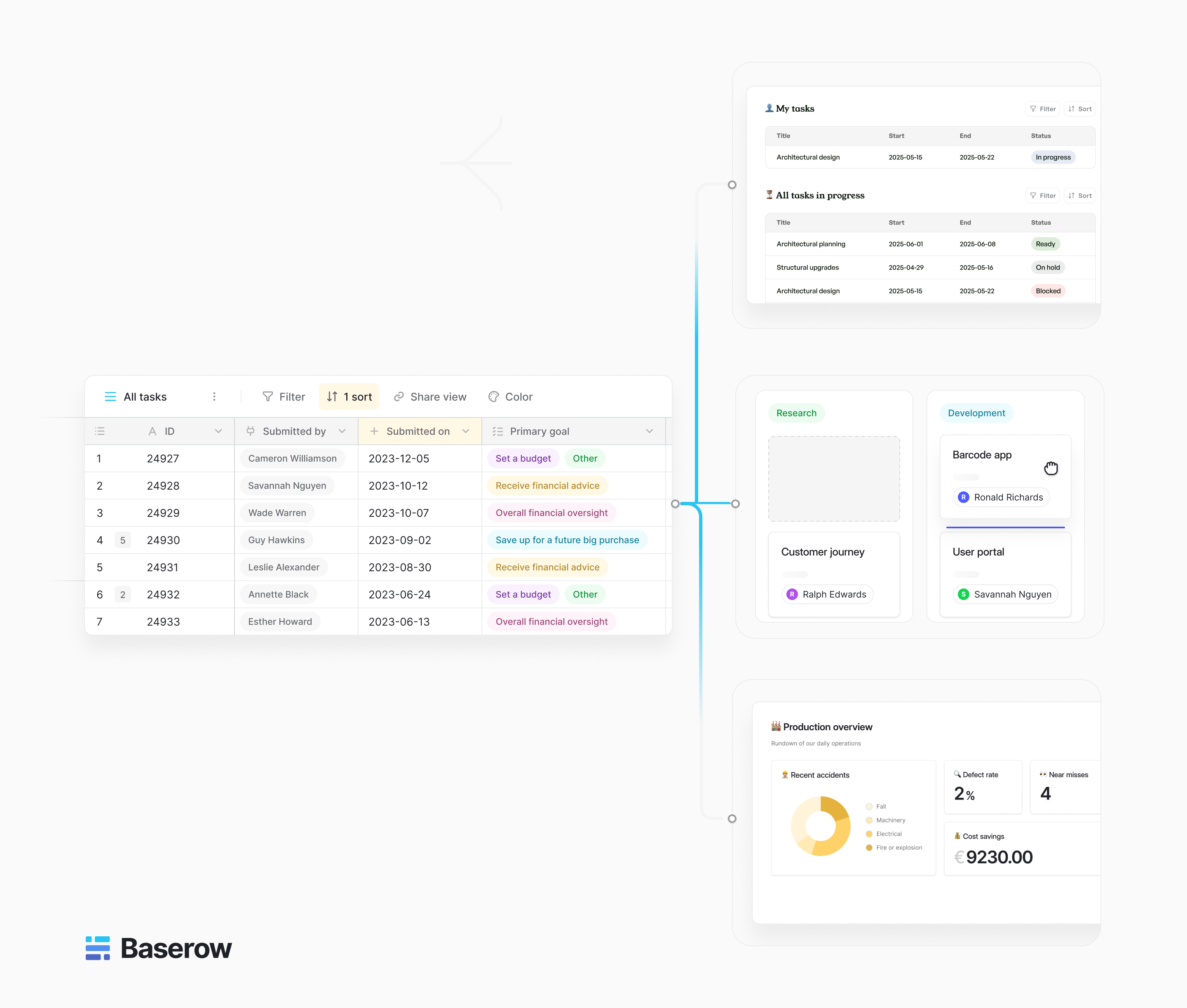Open the Filter option in the grid toolbar

pos(284,396)
